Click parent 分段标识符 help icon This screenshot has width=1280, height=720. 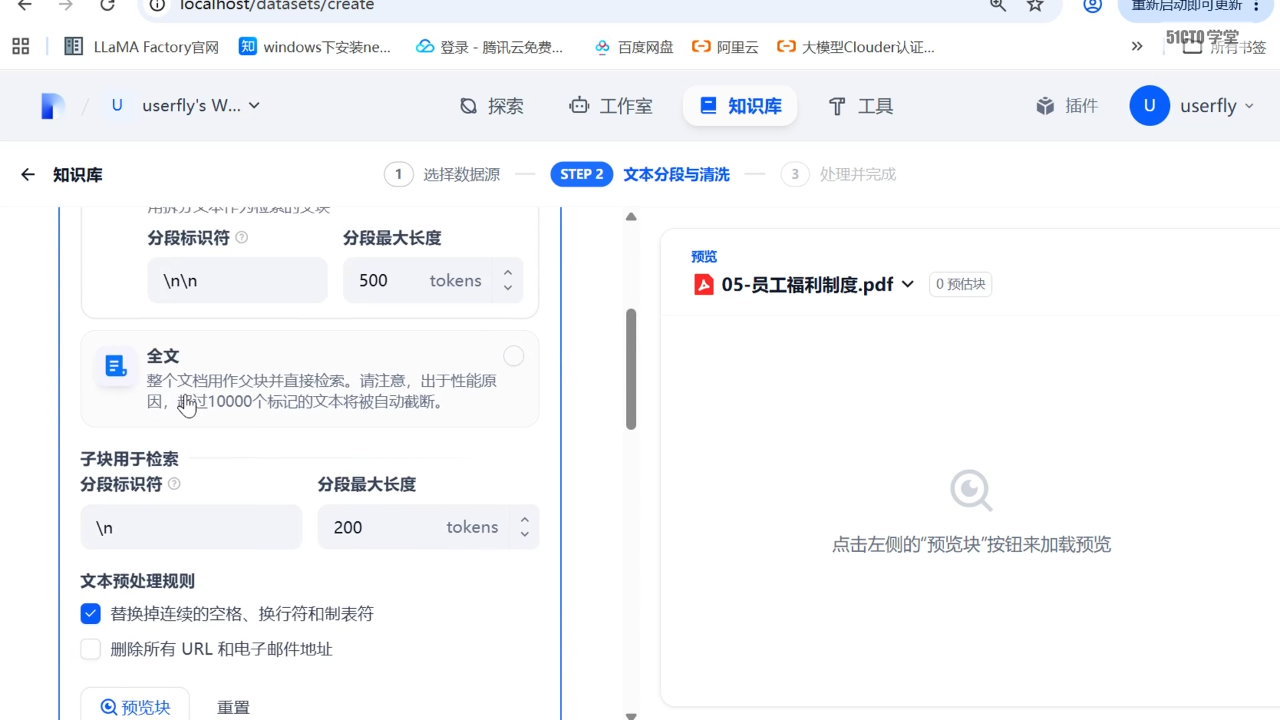241,238
